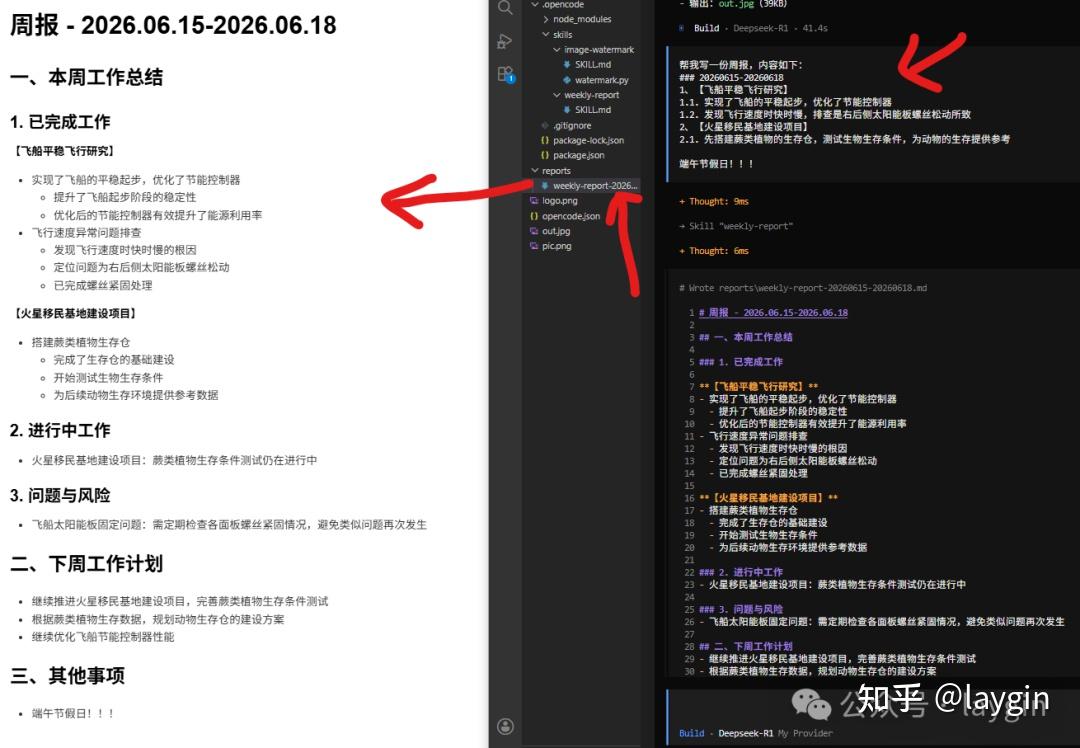Click the preview title "周报 - 2026.06.15-2026.06.18"

173,25
